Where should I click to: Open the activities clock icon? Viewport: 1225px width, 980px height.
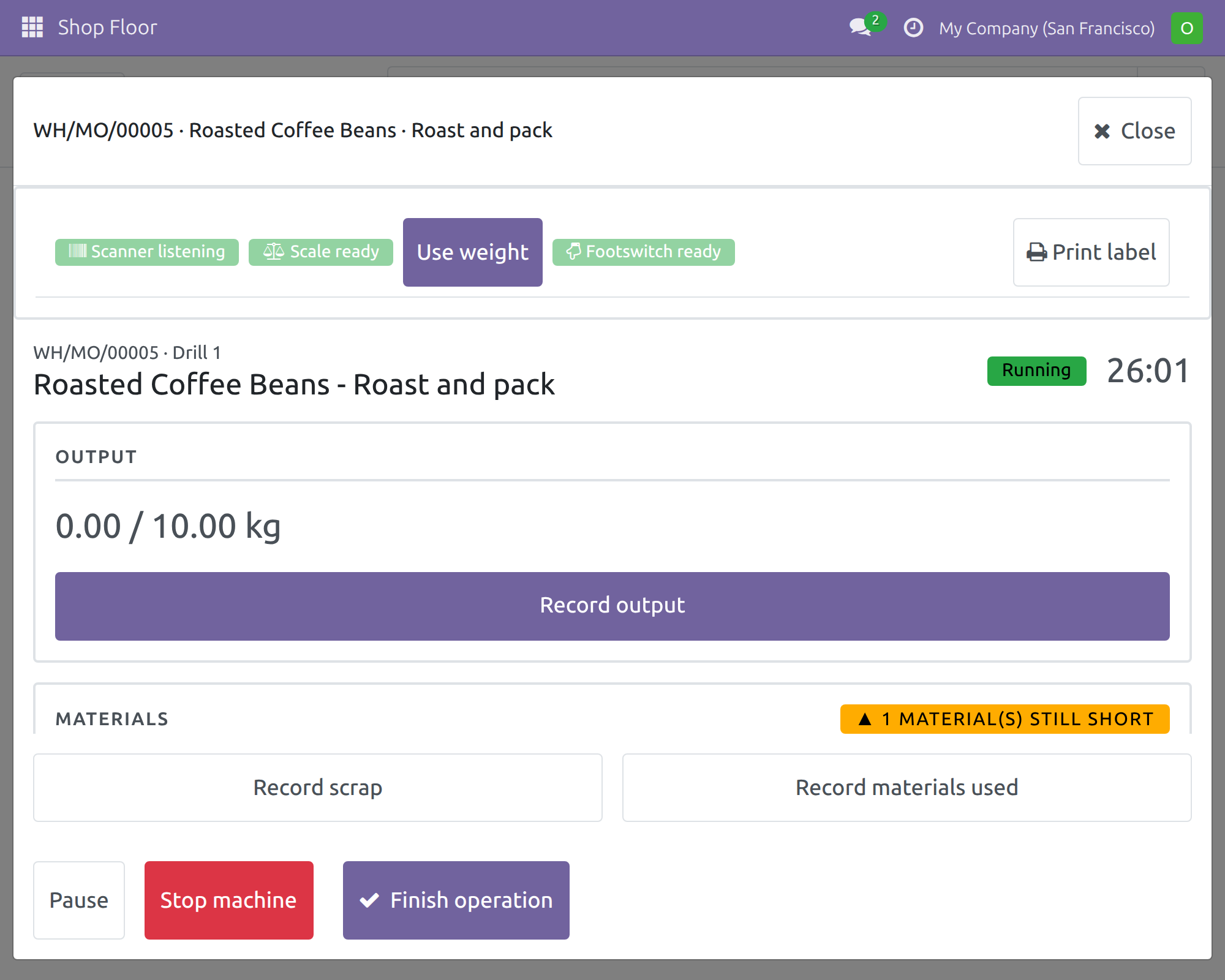pyautogui.click(x=913, y=28)
